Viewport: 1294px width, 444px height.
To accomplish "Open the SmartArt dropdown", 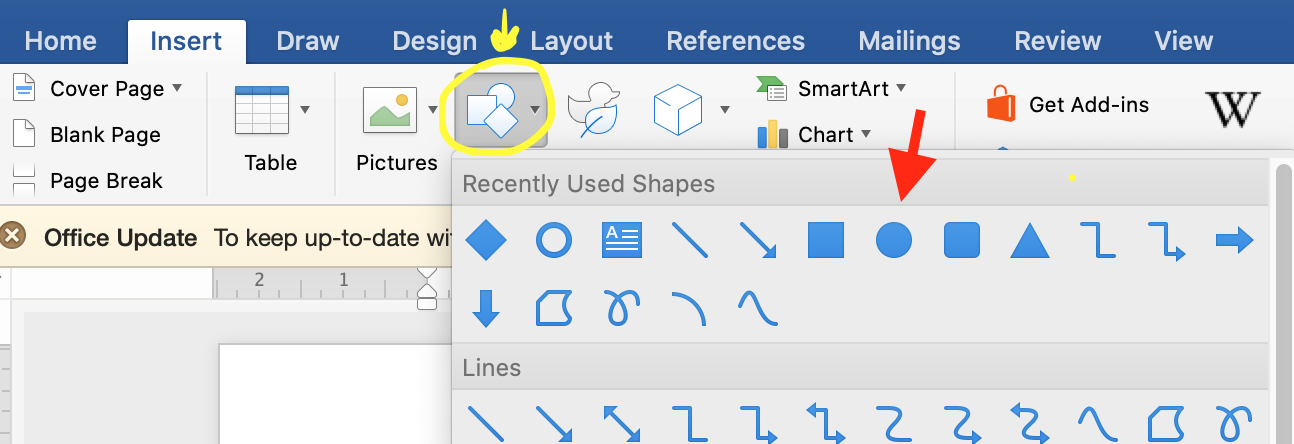I will (900, 88).
